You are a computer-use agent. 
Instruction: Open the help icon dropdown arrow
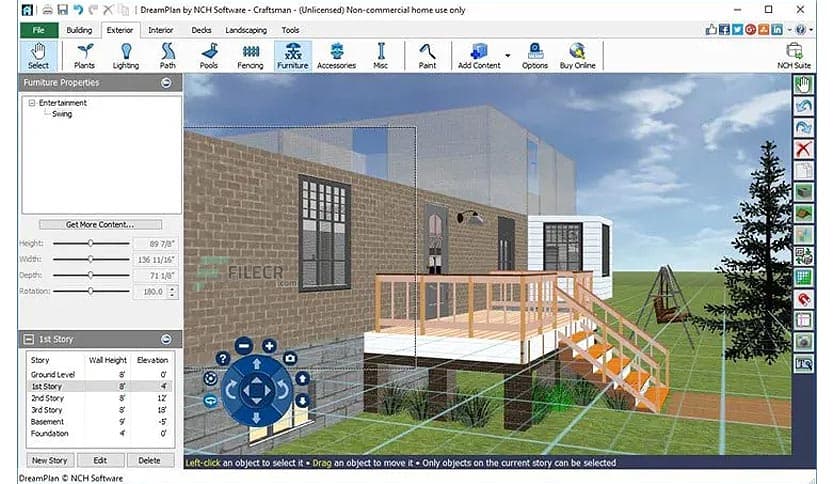point(811,30)
